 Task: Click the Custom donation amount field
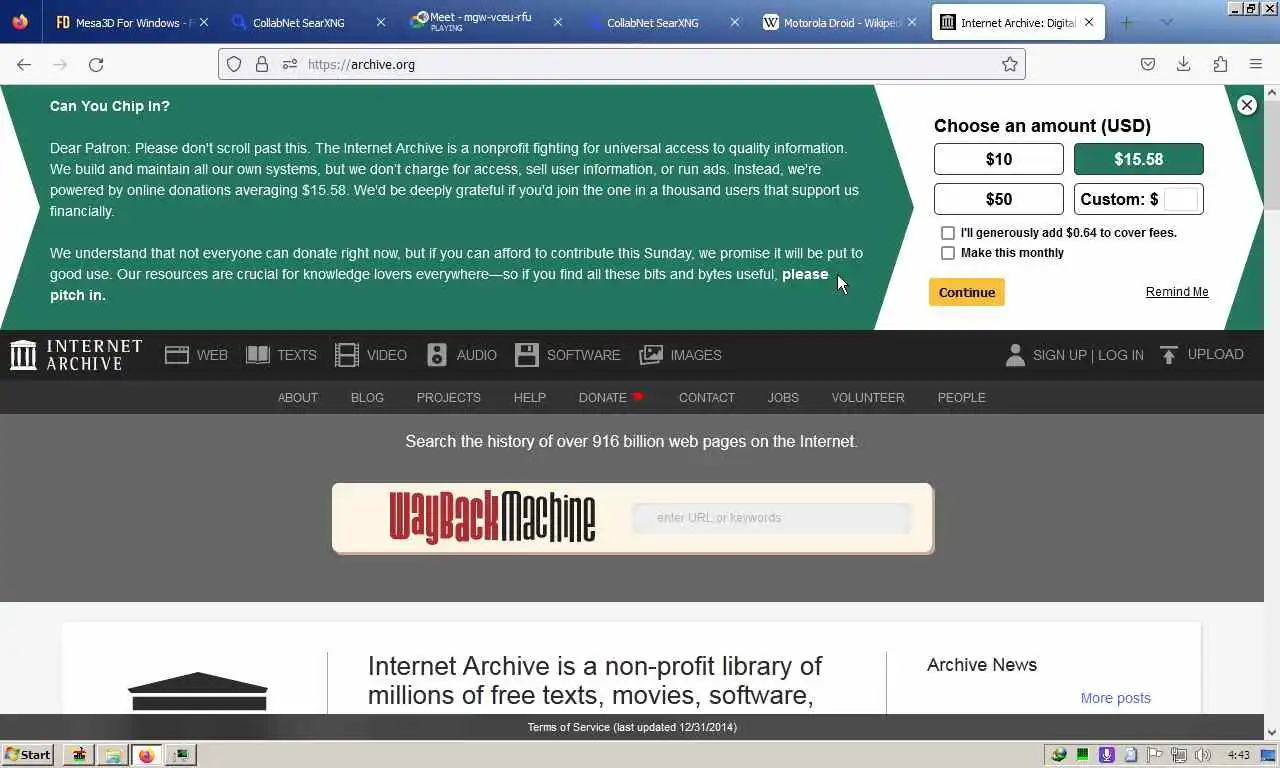pos(1181,199)
